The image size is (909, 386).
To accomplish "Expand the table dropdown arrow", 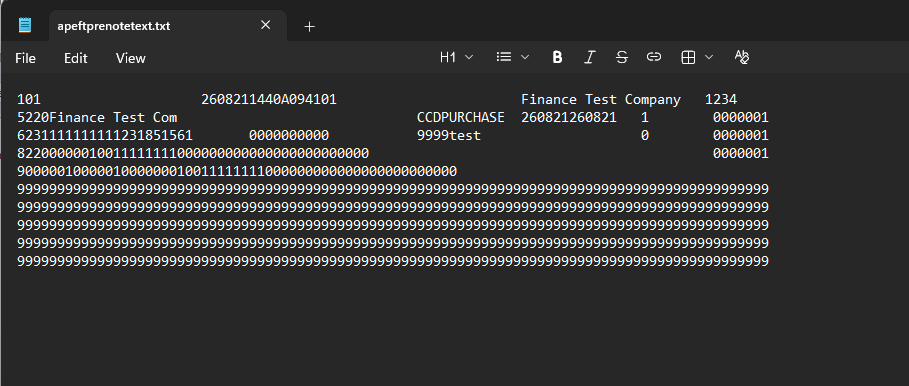I will (709, 57).
